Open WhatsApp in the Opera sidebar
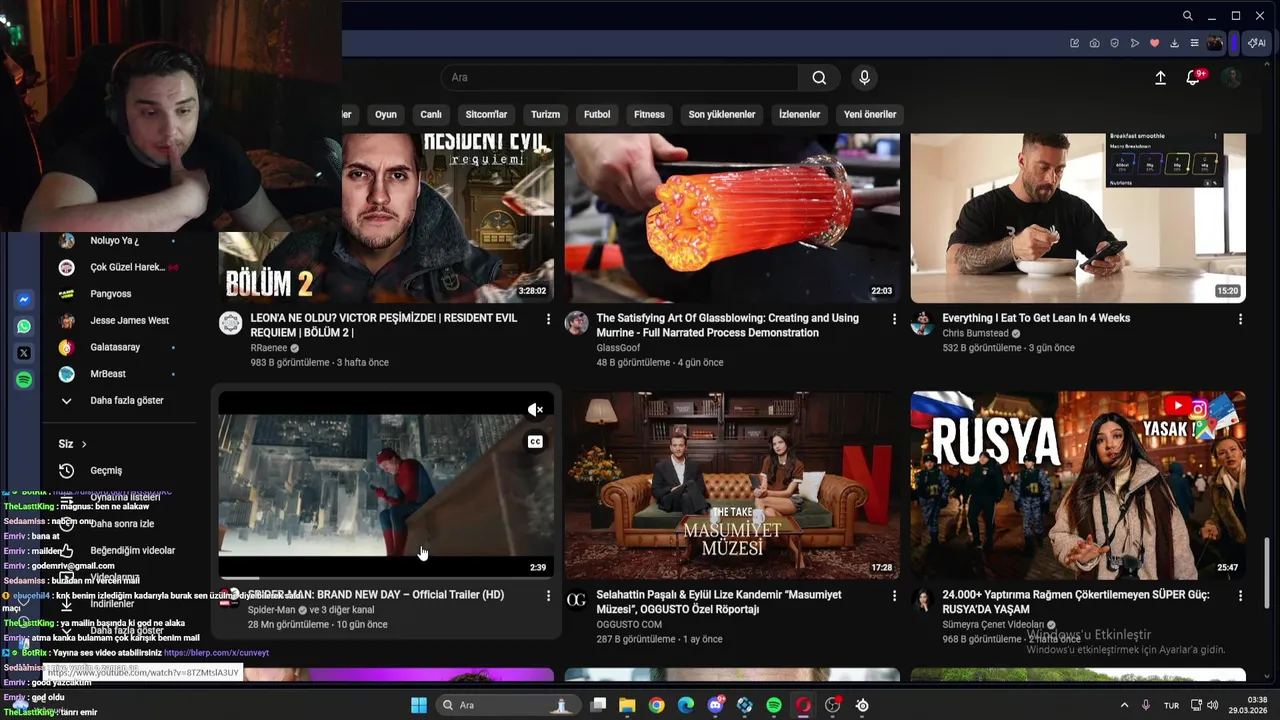Image resolution: width=1280 pixels, height=720 pixels. point(24,326)
